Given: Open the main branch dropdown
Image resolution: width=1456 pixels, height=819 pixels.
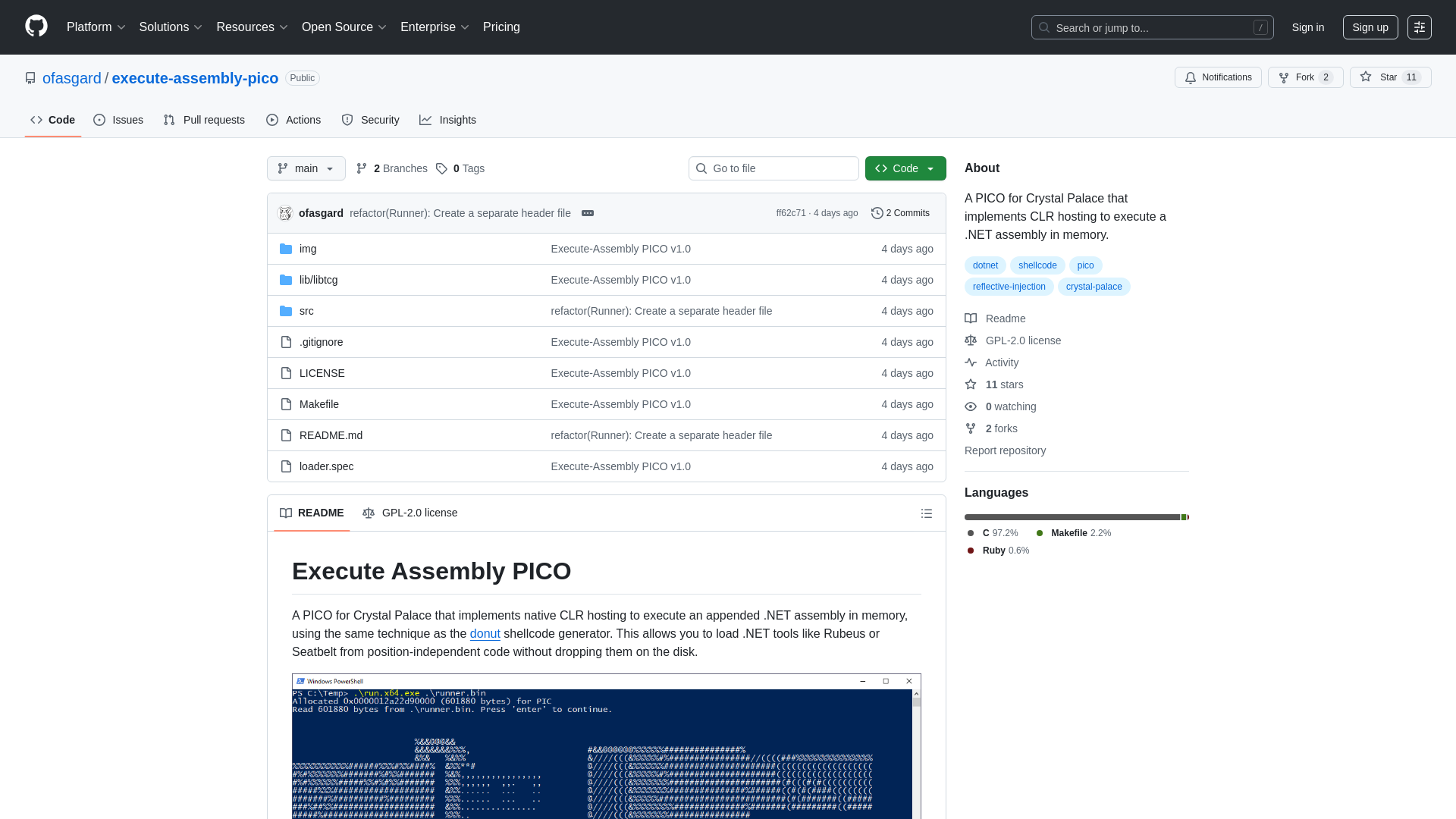Looking at the screenshot, I should [x=306, y=168].
